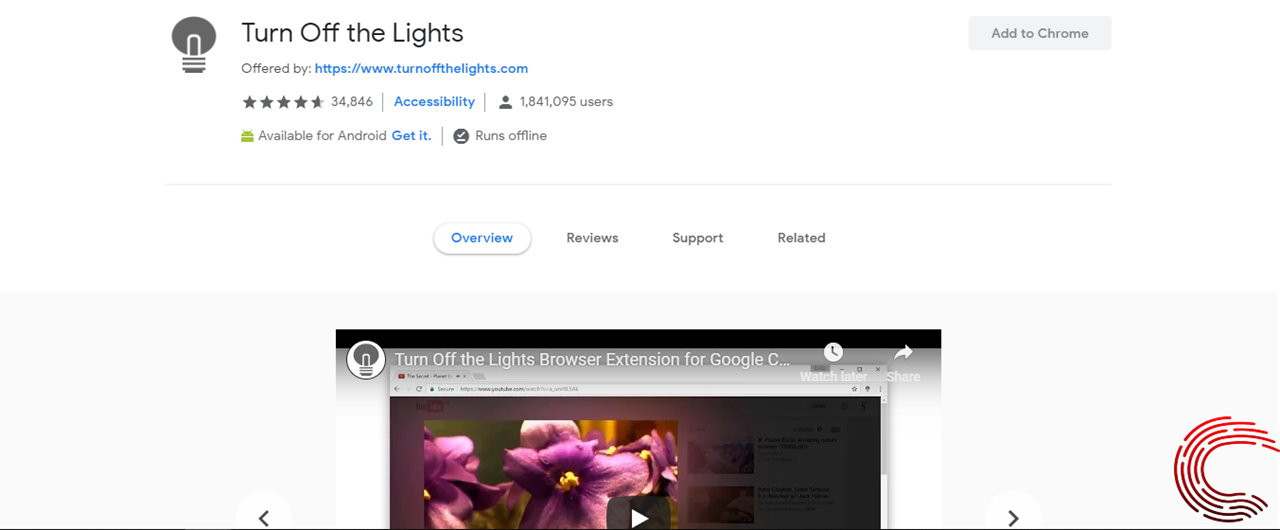Click the Watch later clock icon
Screen dimensions: 1280x530
(833, 352)
